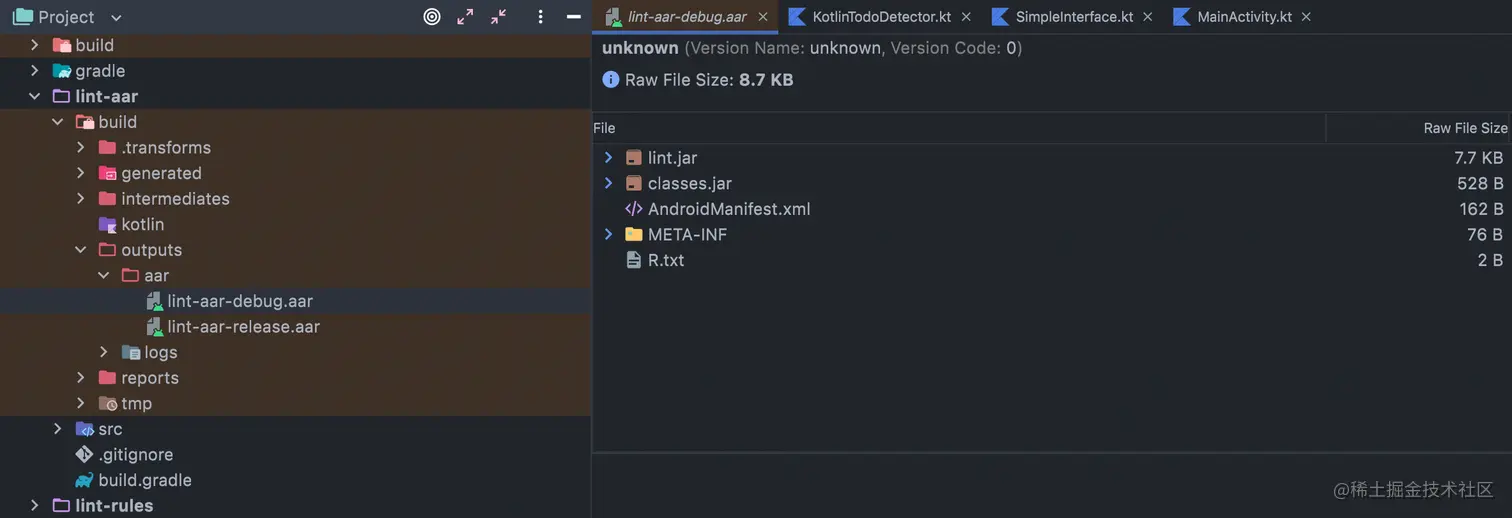Click the 7.7 KB size value
Image resolution: width=1512 pixels, height=518 pixels.
coord(1478,158)
